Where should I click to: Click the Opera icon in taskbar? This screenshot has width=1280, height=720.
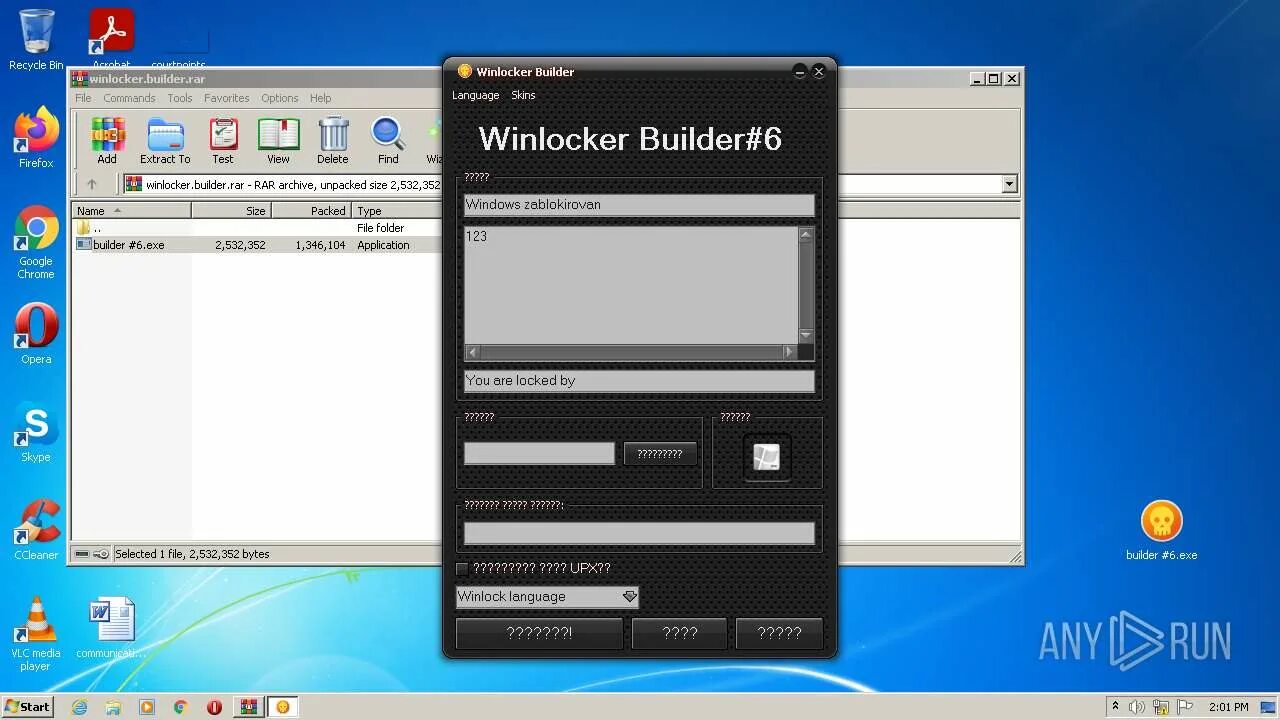214,707
